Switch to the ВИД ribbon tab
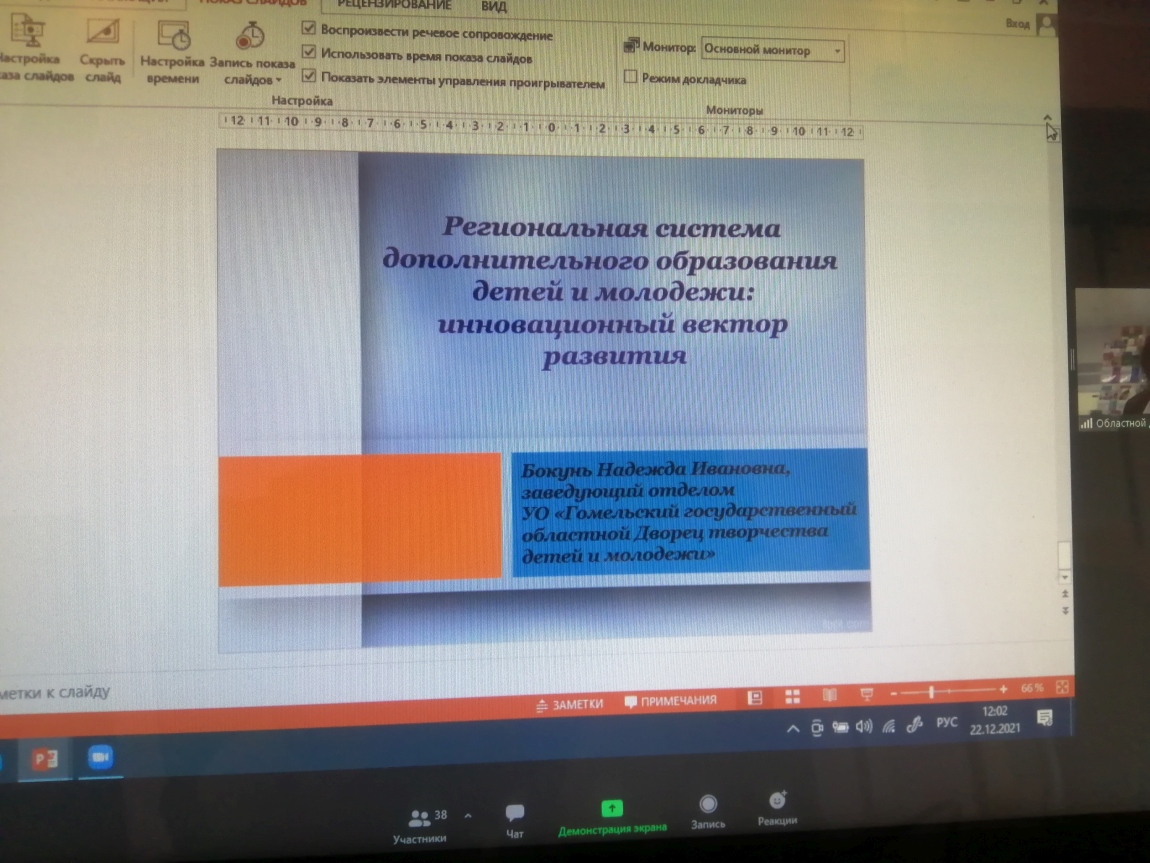This screenshot has height=863, width=1150. click(493, 6)
